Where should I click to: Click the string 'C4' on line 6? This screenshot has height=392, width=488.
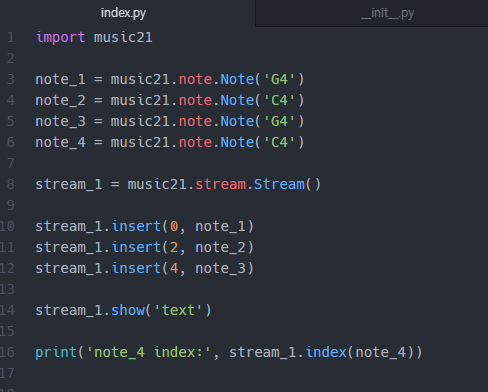[x=279, y=142]
